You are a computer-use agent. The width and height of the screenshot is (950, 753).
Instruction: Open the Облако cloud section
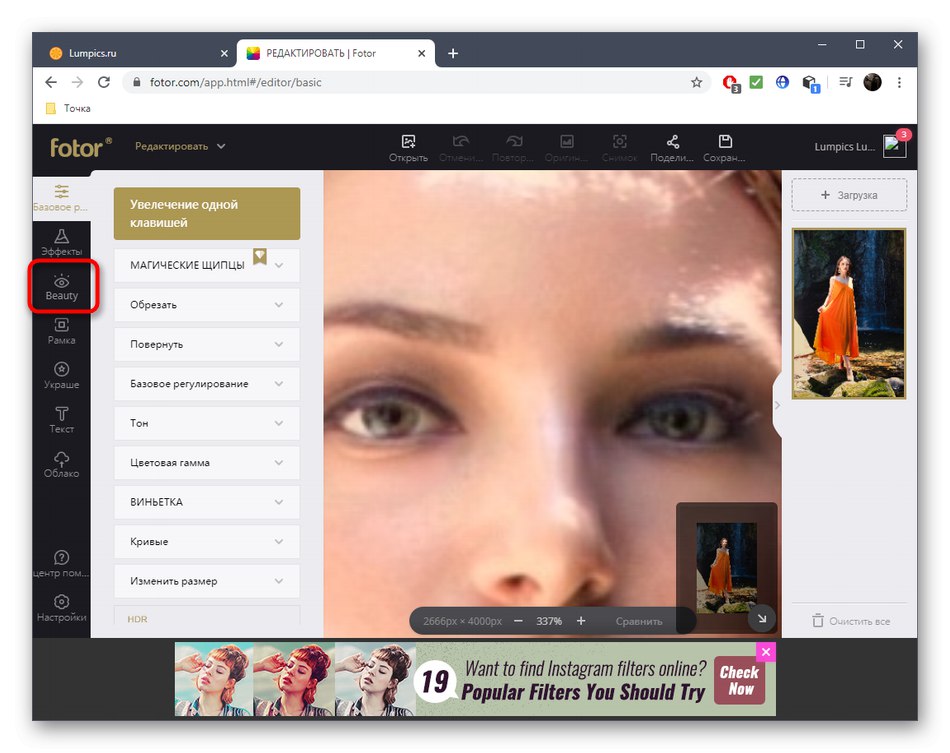point(61,464)
